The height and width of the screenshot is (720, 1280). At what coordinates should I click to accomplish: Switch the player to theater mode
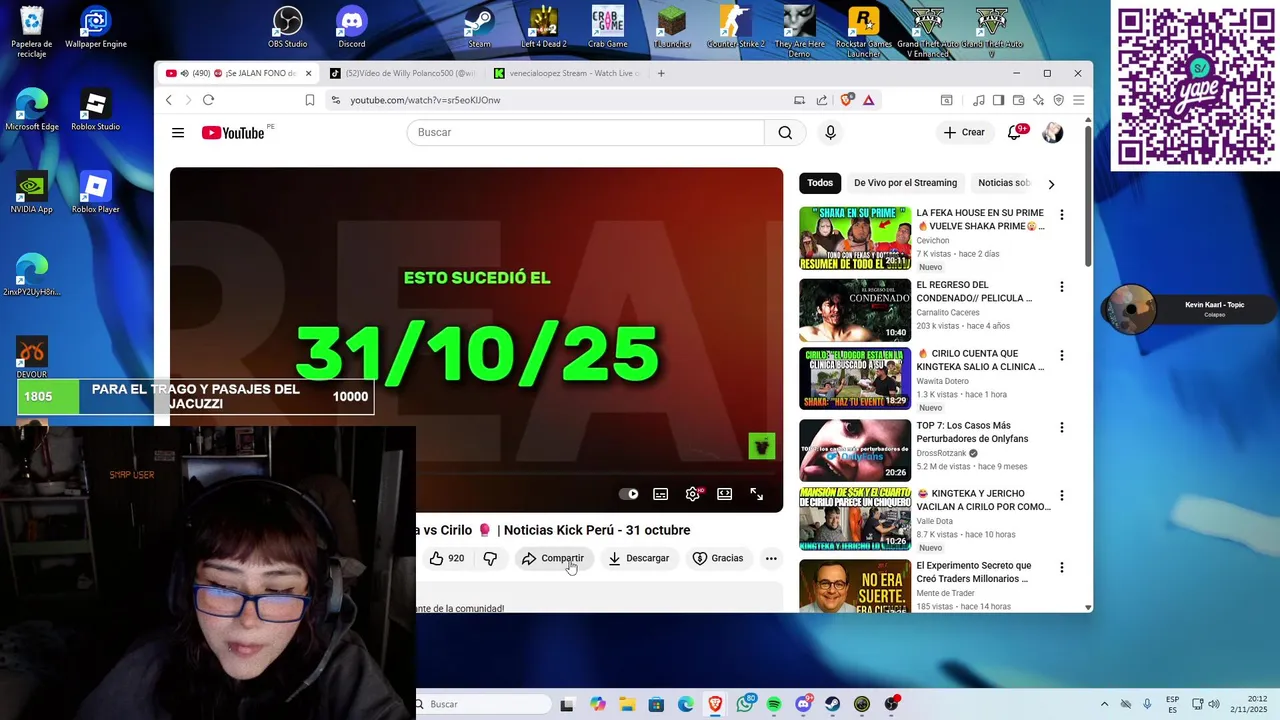pyautogui.click(x=725, y=494)
